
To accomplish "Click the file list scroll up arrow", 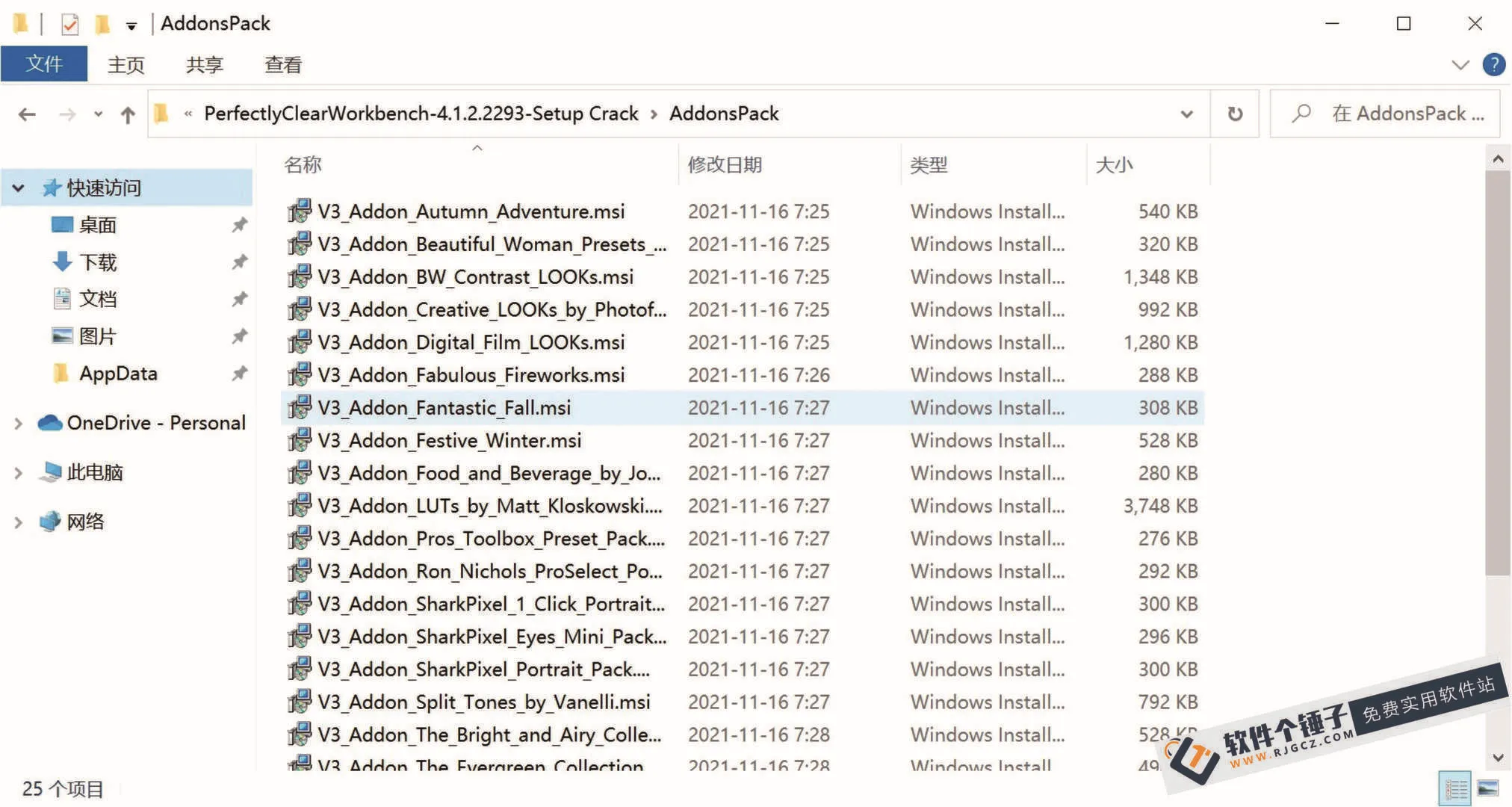I will click(x=1497, y=158).
